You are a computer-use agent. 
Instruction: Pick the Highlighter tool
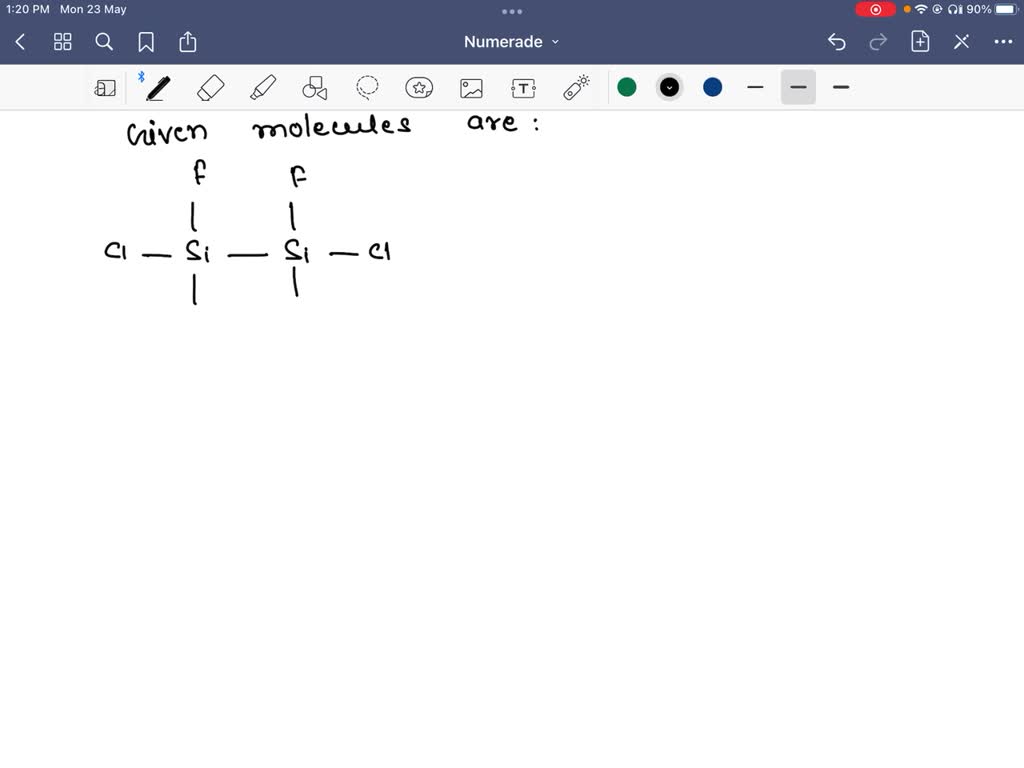(262, 87)
